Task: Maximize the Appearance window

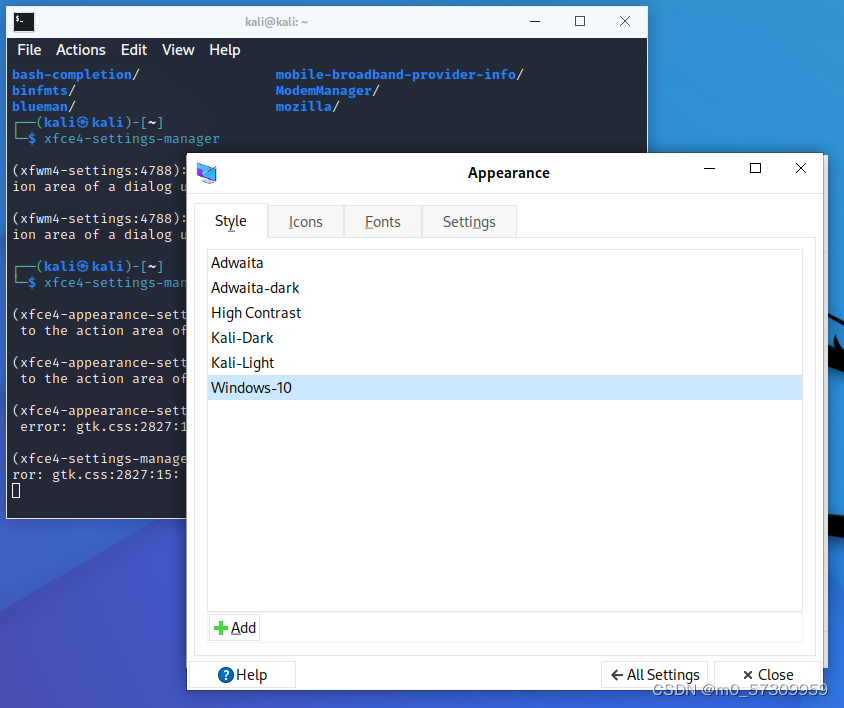Action: (x=755, y=169)
